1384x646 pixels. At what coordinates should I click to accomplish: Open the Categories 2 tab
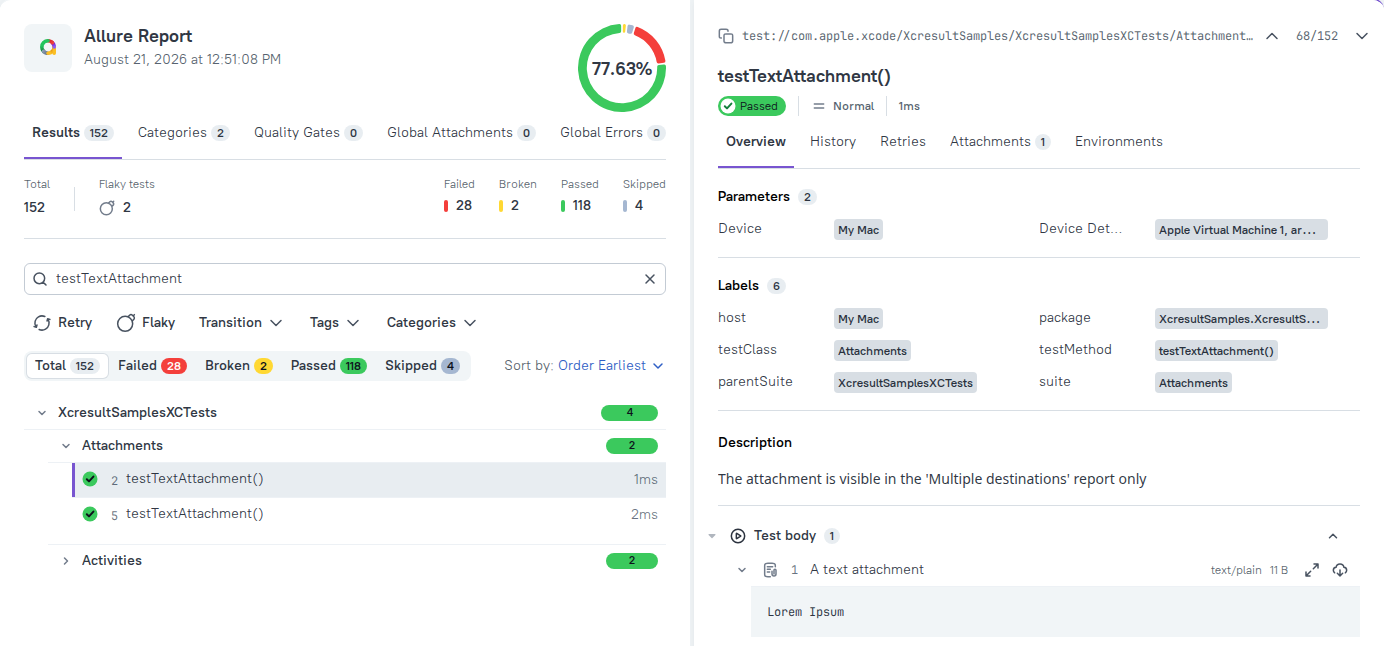point(183,133)
